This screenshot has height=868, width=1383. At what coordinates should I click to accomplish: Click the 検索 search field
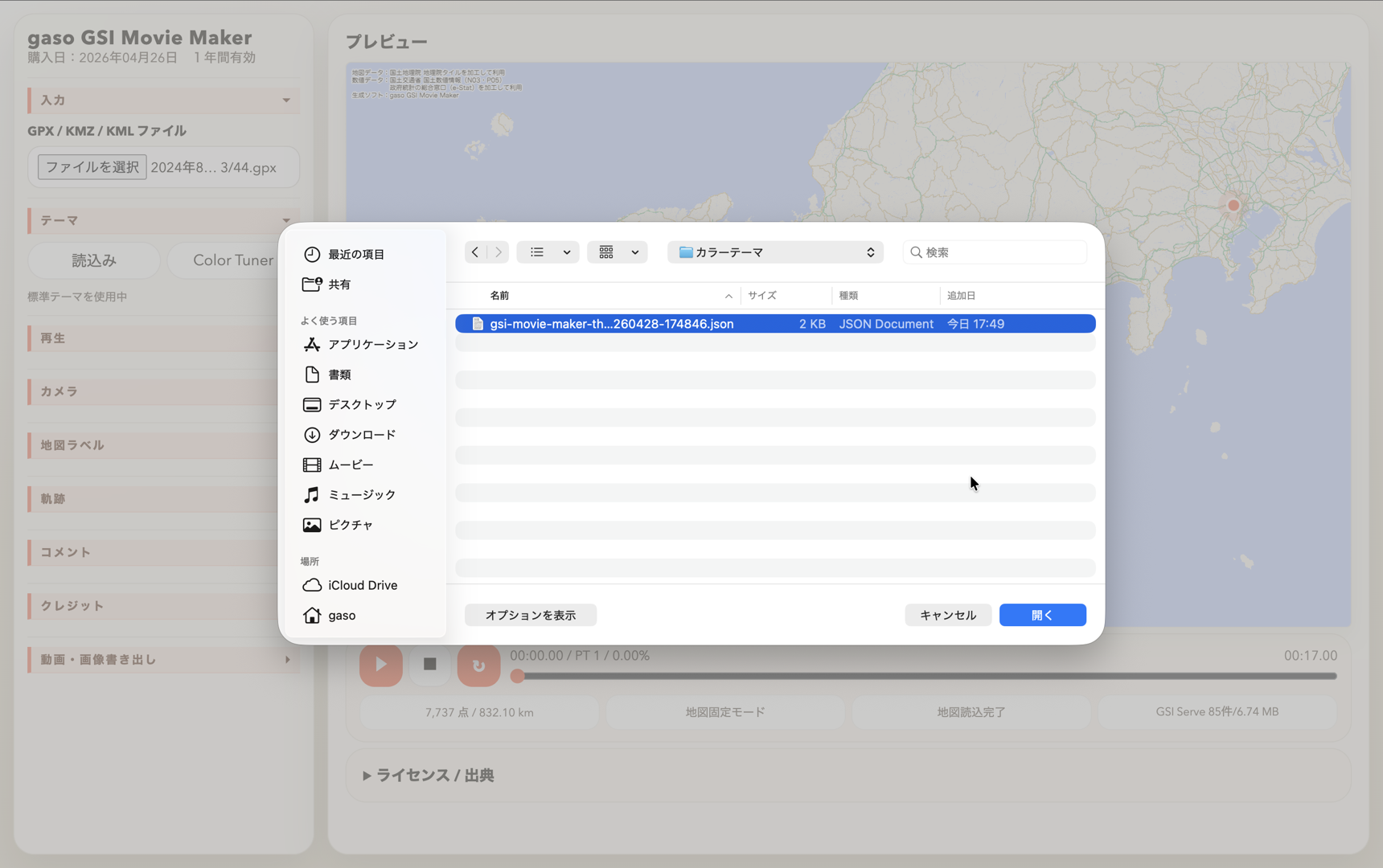click(995, 252)
